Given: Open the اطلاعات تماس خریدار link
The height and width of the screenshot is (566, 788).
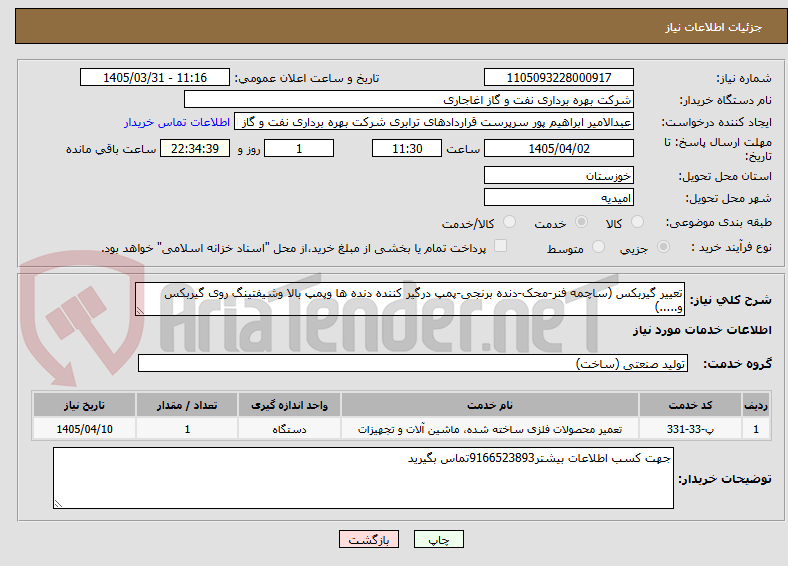Looking at the screenshot, I should [177, 122].
